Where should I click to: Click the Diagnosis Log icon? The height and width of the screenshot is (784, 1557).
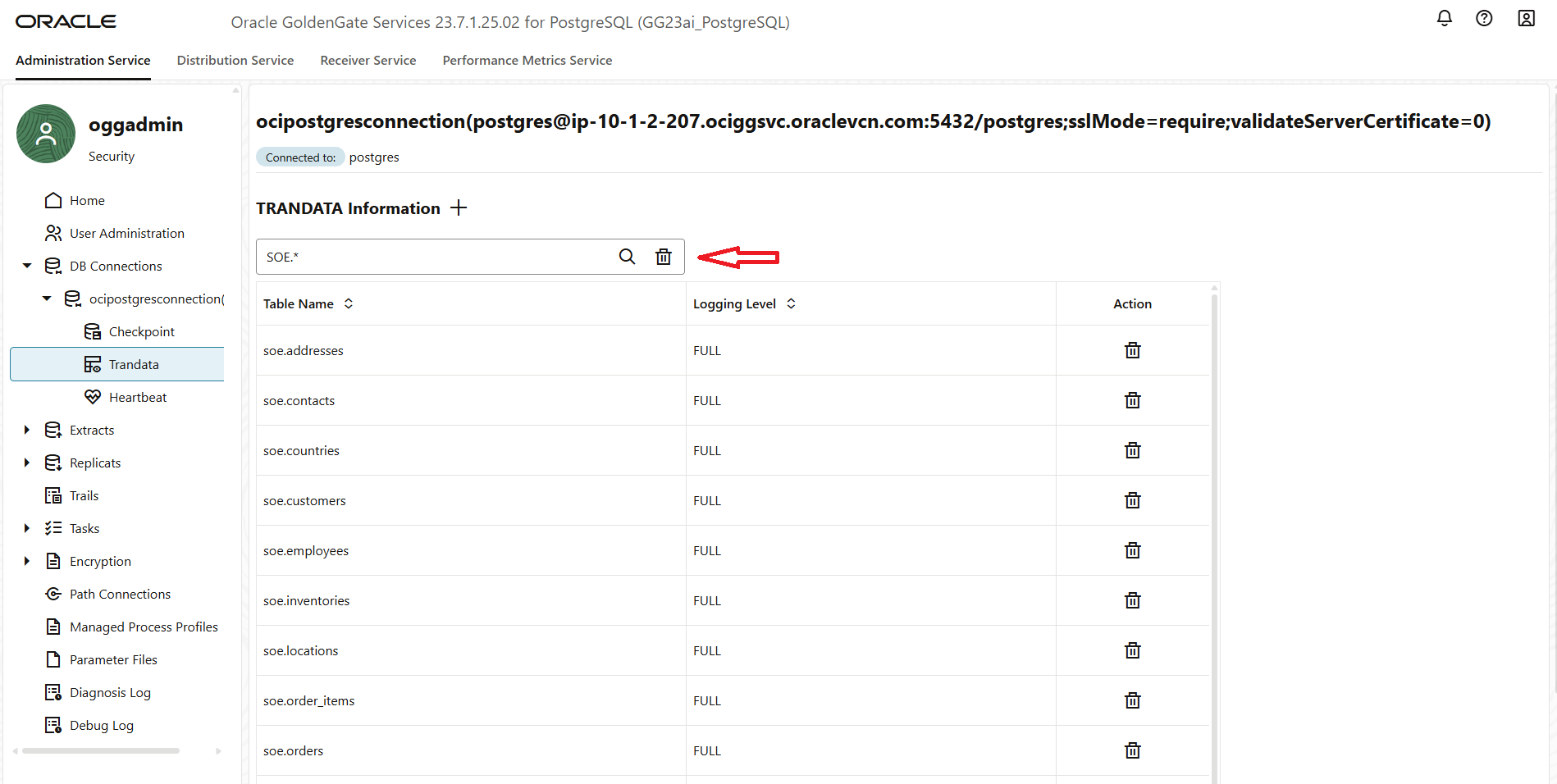(x=53, y=692)
